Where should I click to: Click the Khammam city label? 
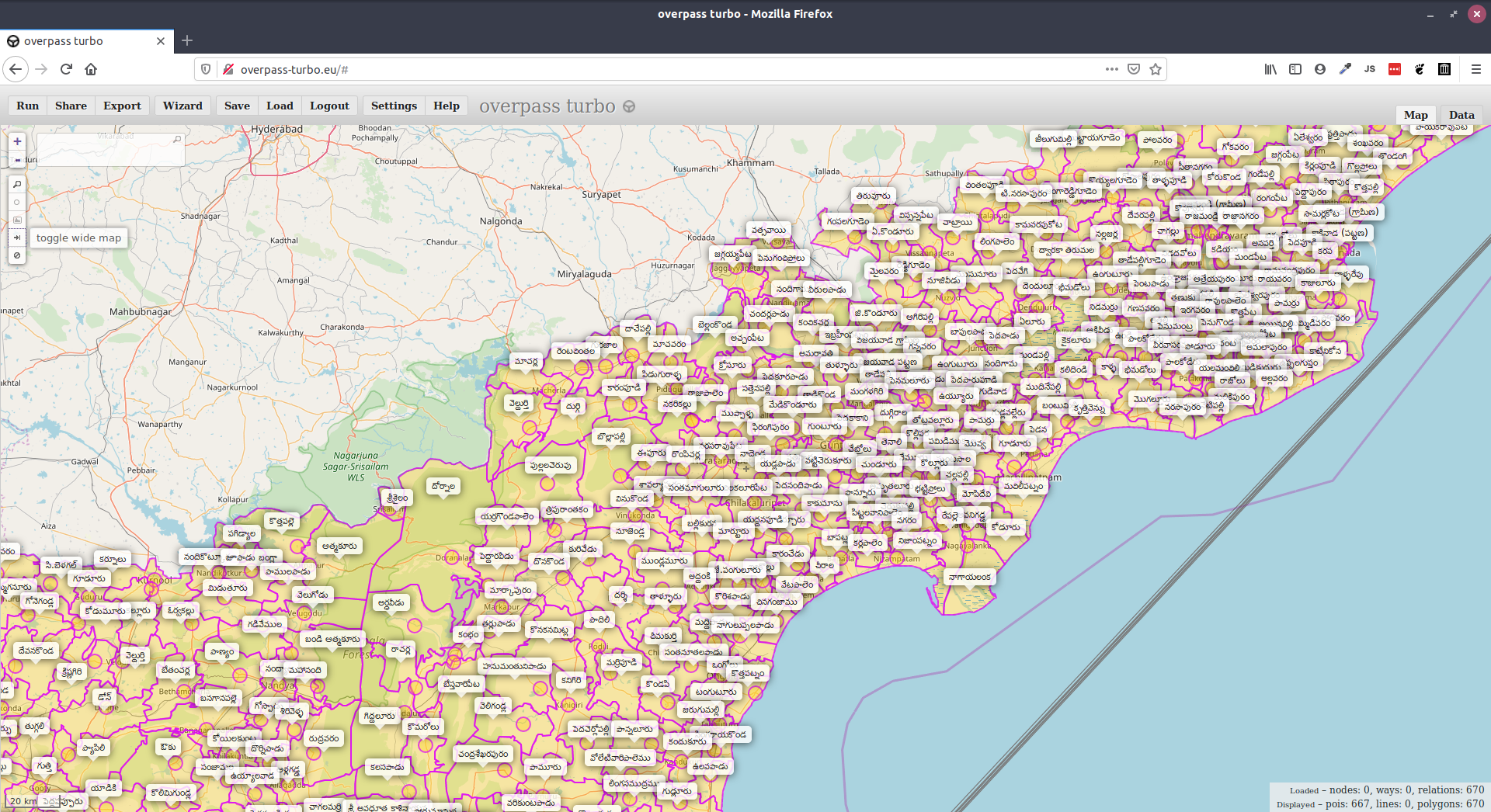[750, 163]
